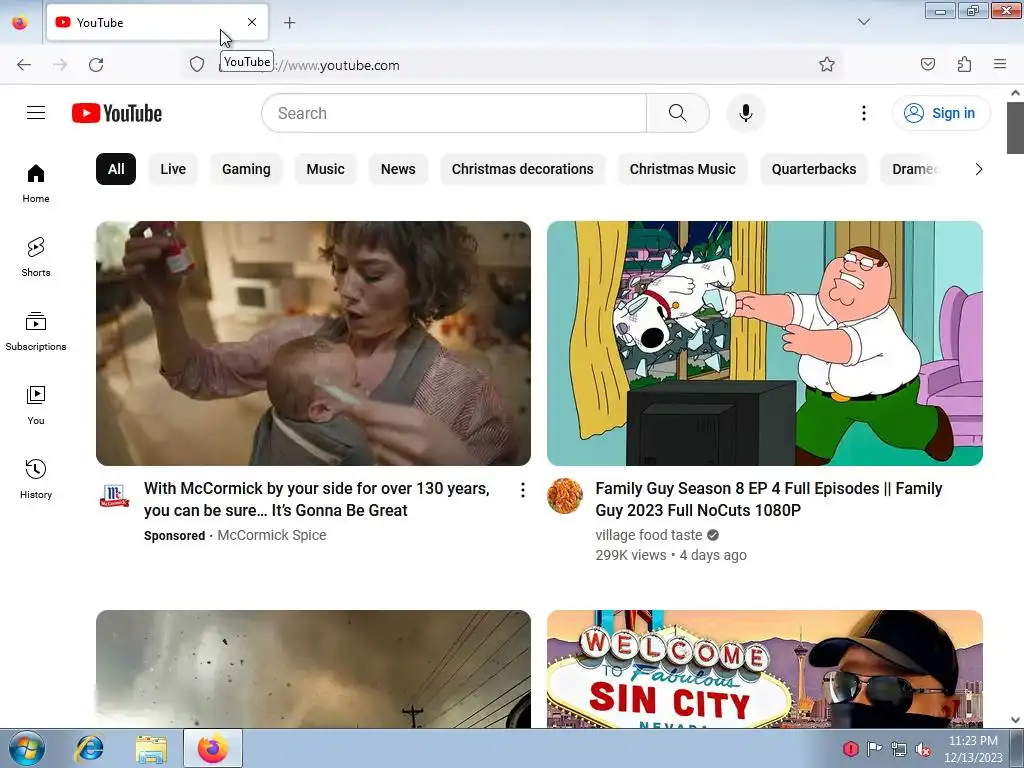The width and height of the screenshot is (1024, 768).
Task: Select the Live filter chip
Action: tap(173, 169)
